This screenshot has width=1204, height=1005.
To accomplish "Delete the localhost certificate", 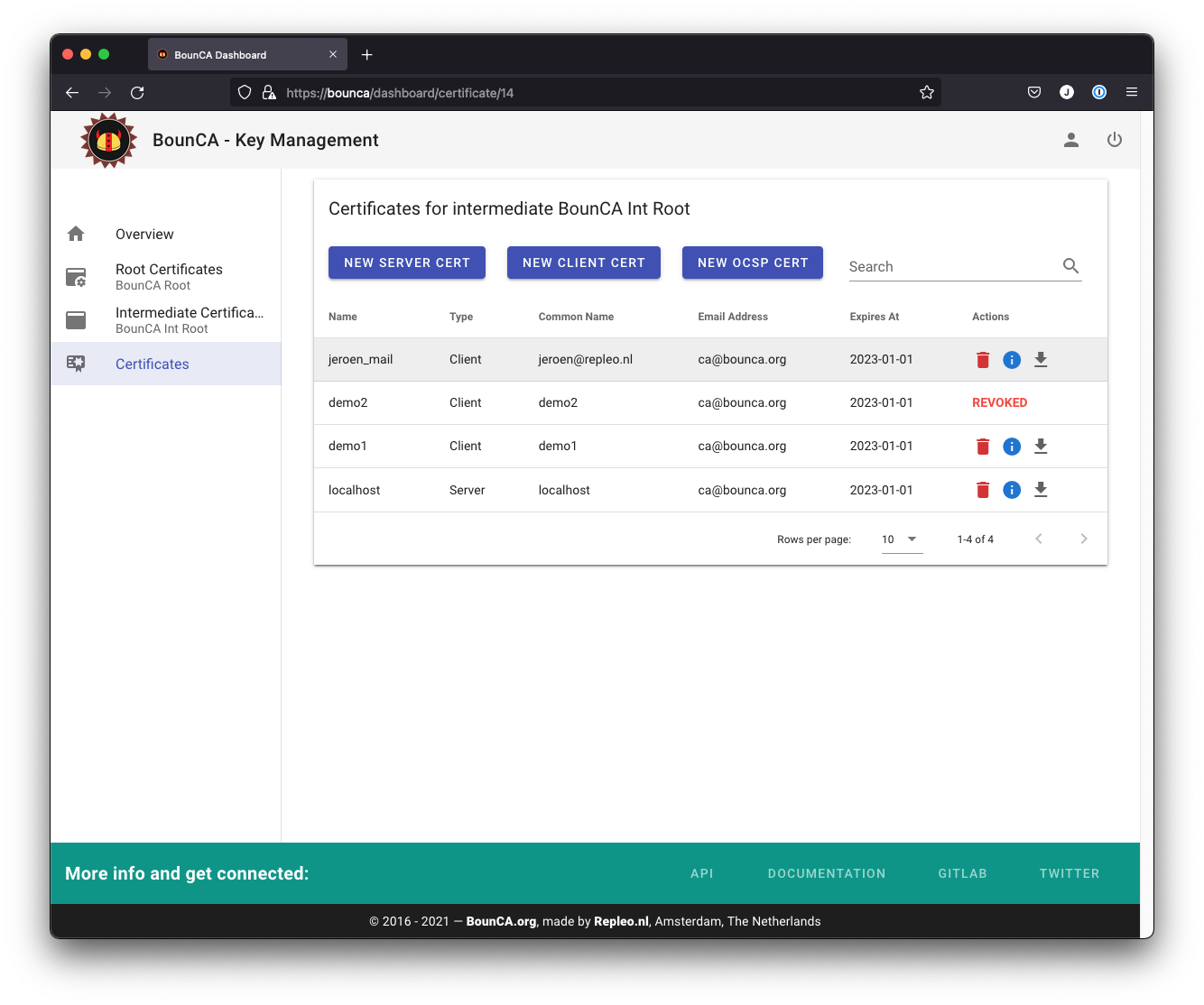I will 983,490.
